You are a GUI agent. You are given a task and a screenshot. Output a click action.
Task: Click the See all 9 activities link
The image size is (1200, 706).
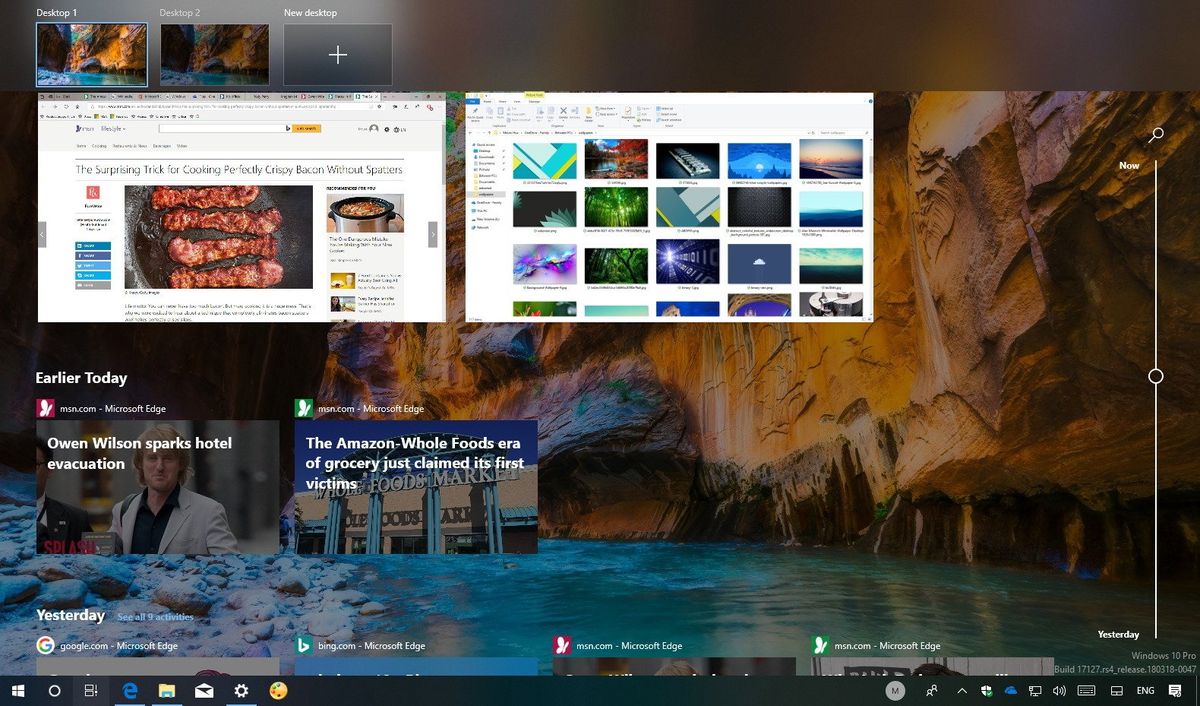click(155, 617)
